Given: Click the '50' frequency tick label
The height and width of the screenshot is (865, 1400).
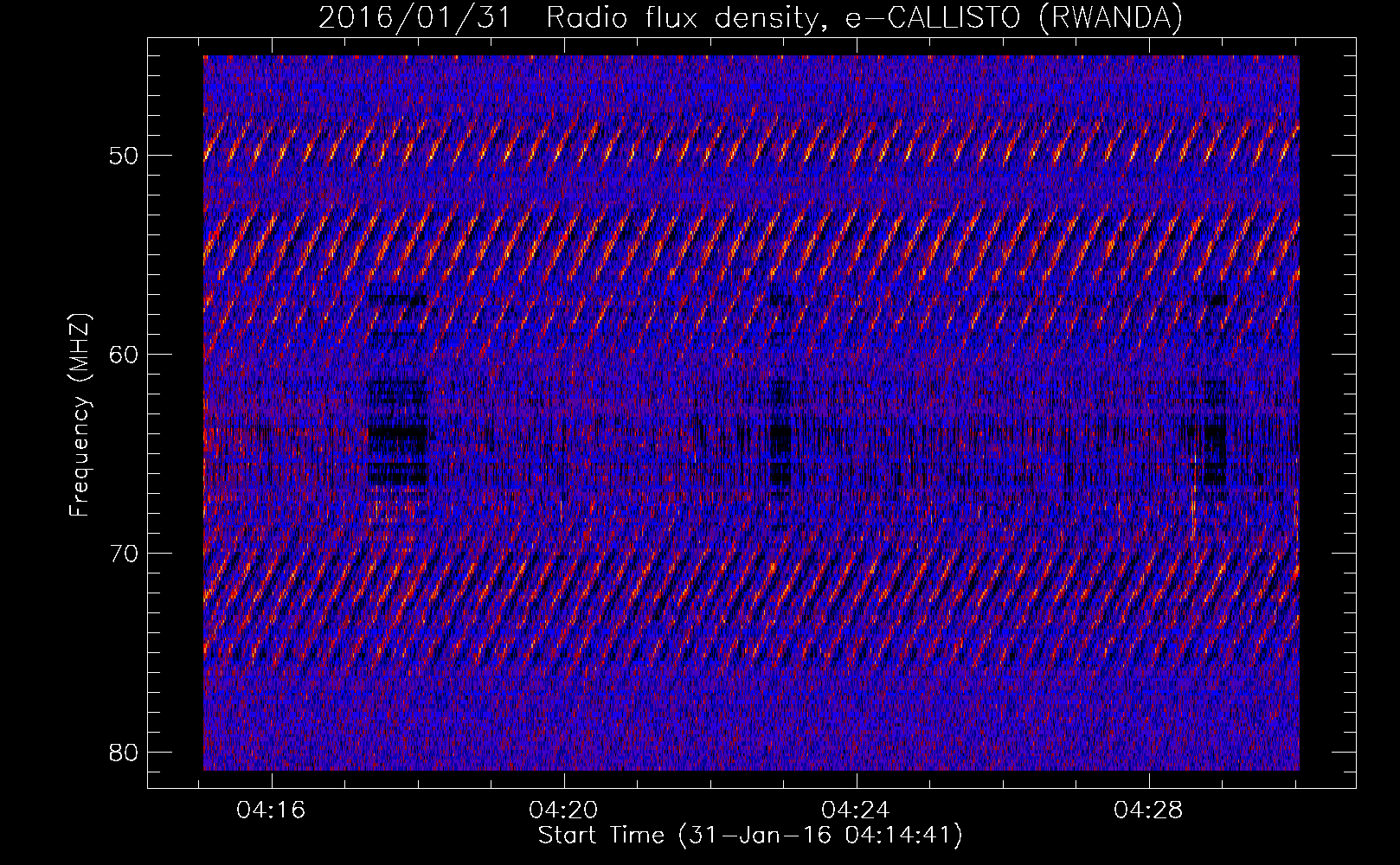Looking at the screenshot, I should [x=124, y=157].
